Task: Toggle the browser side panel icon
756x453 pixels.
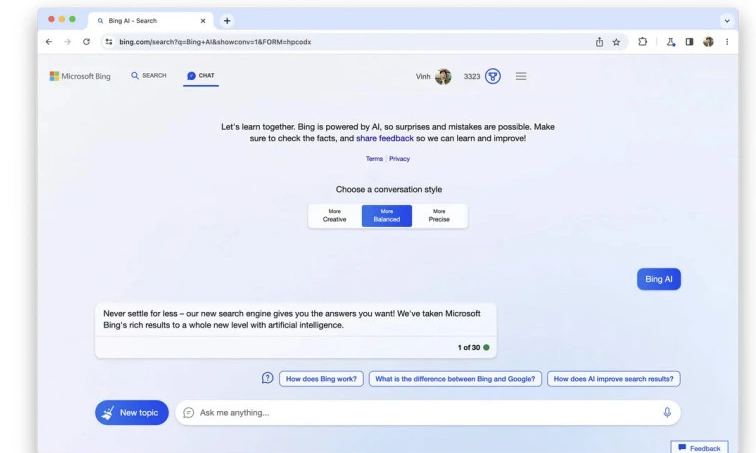Action: (689, 42)
